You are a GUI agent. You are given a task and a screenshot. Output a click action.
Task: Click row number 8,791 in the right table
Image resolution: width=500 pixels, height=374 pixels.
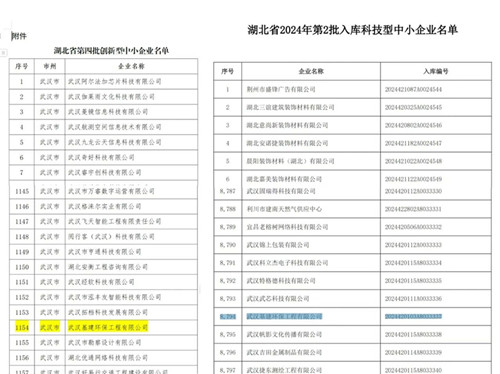coord(228,263)
